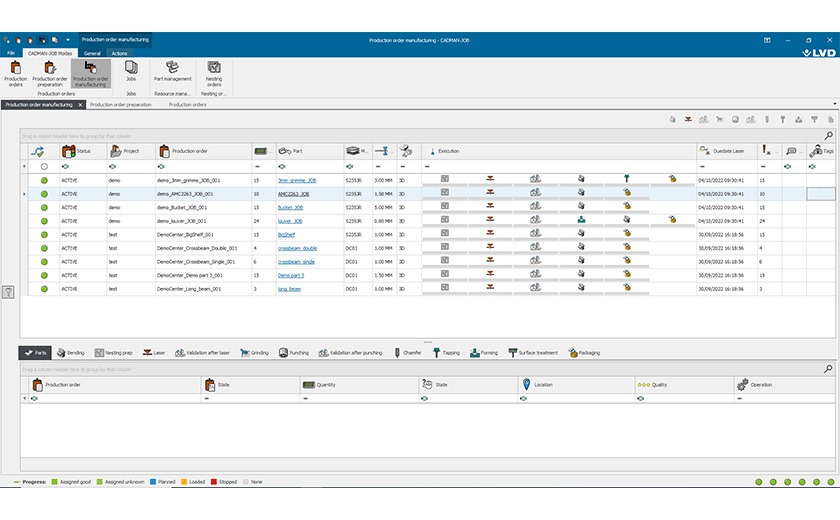The image size is (840, 520).
Task: Open the crossbeam_double part link
Action: click(297, 248)
